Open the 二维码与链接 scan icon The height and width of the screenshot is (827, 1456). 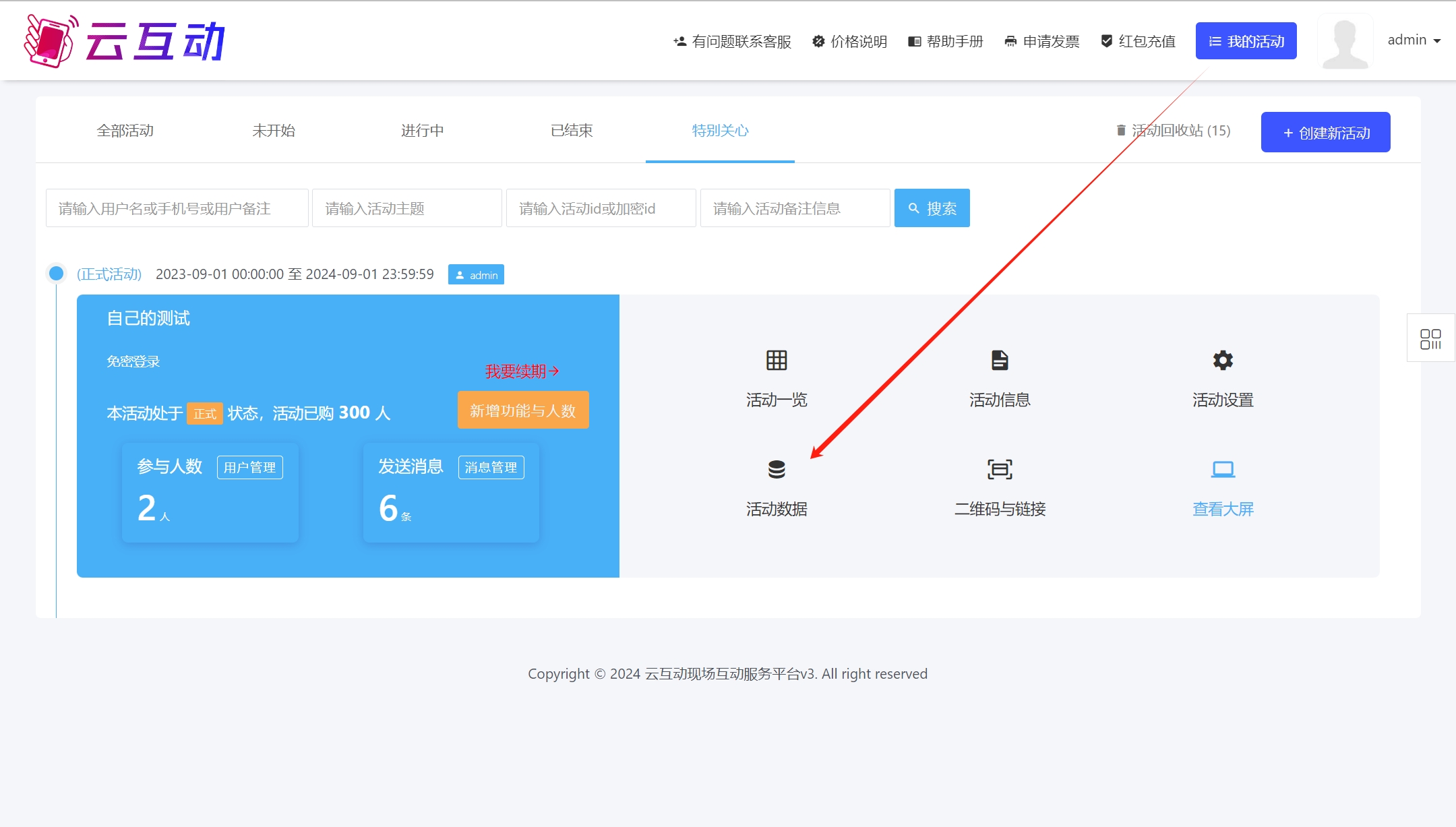point(1000,469)
